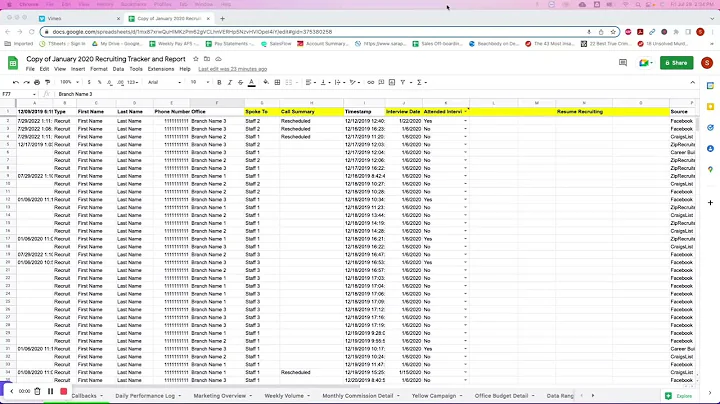Select the Paint format tool

47,82
